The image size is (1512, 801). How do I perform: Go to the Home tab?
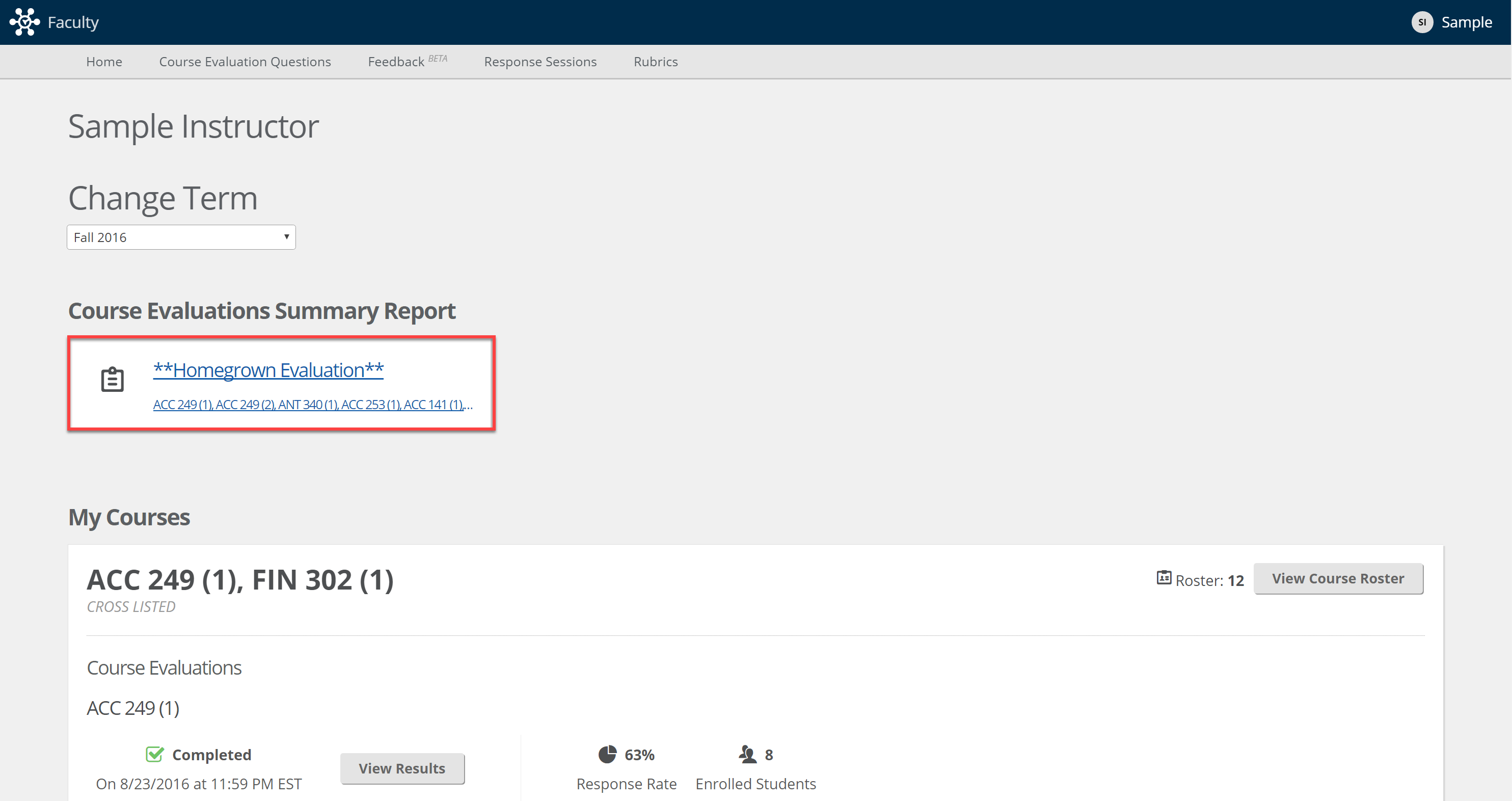tap(104, 62)
